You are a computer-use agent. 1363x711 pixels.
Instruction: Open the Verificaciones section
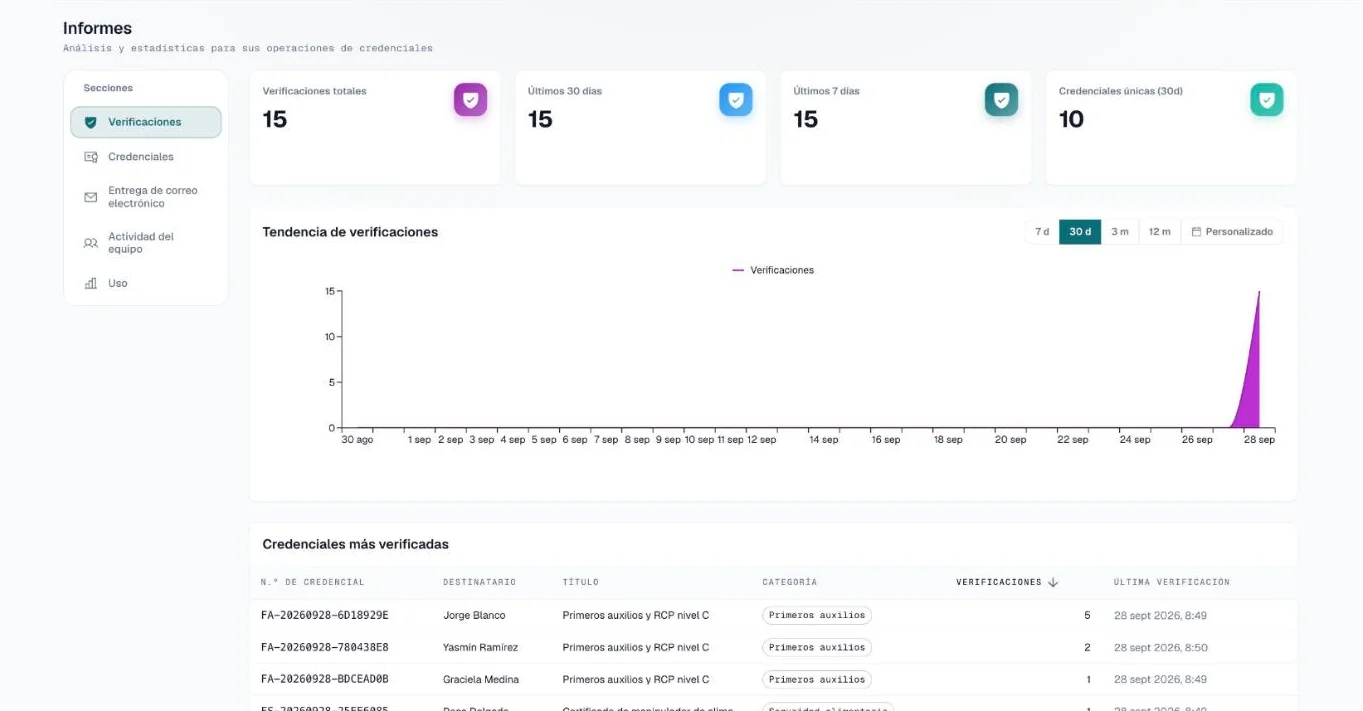(x=145, y=122)
